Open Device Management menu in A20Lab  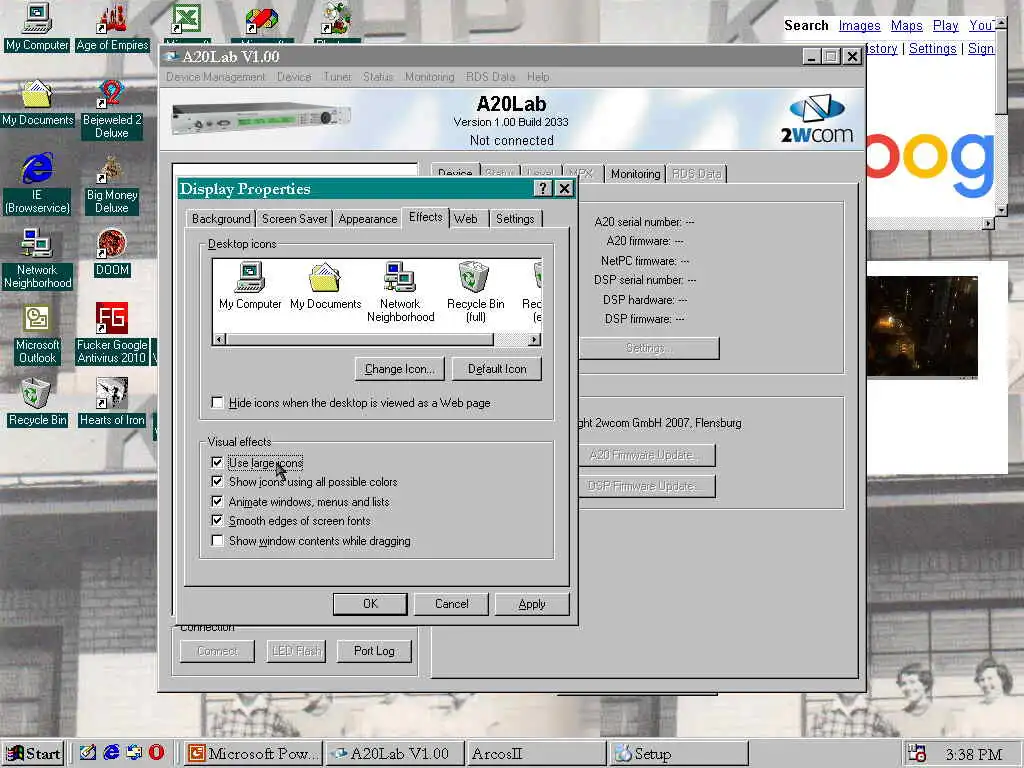coord(216,77)
